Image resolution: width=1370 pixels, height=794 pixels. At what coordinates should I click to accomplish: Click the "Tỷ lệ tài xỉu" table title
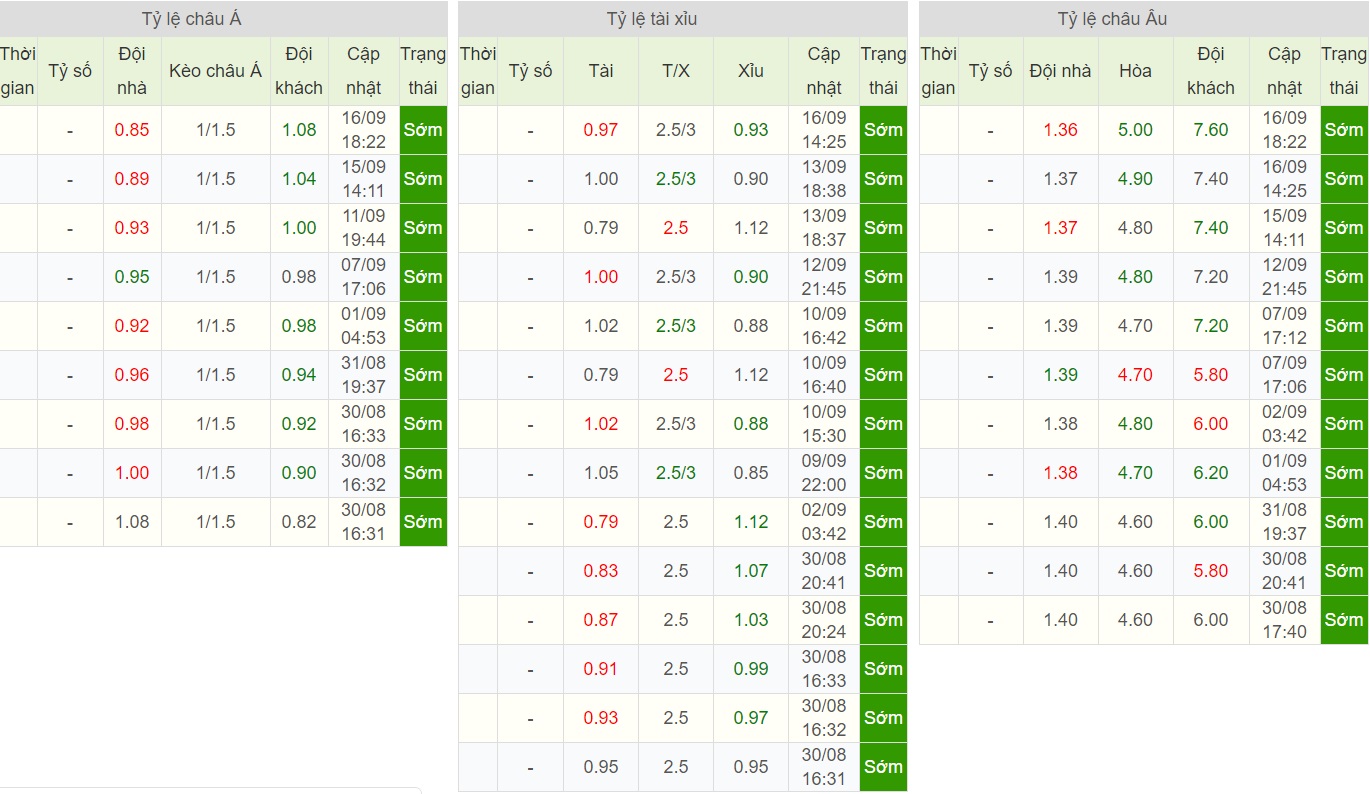(x=652, y=19)
